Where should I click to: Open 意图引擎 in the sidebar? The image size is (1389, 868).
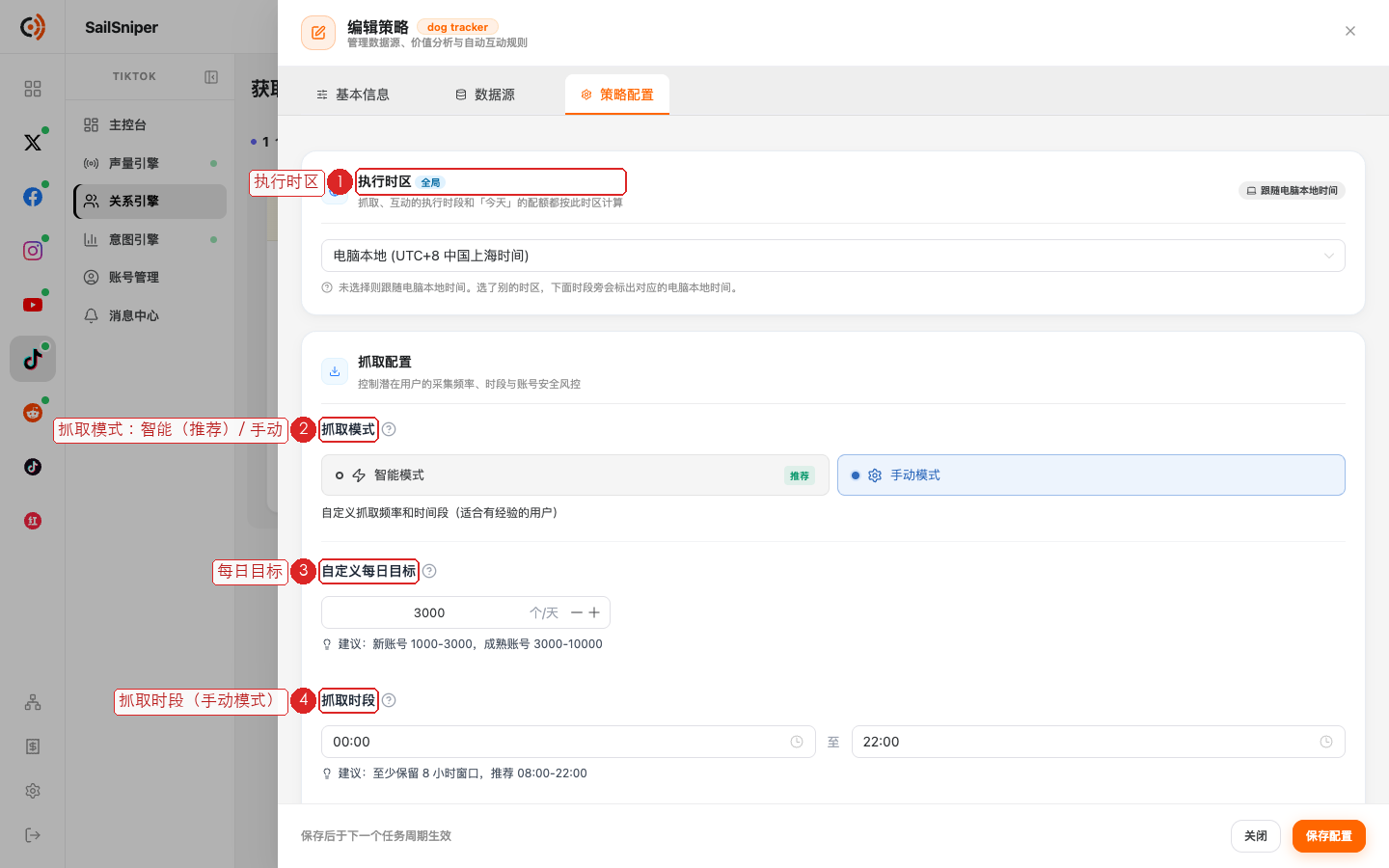coord(150,240)
